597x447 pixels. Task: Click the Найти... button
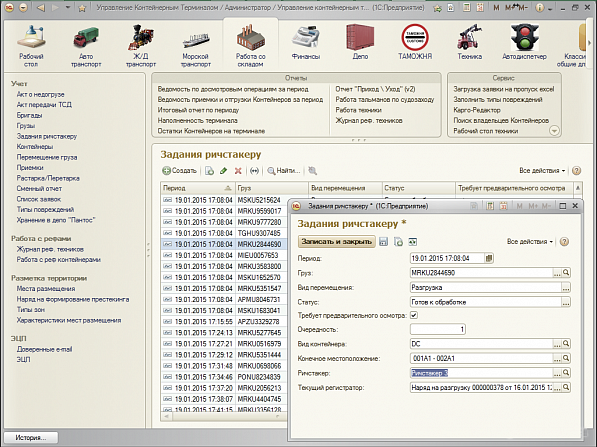click(x=284, y=171)
